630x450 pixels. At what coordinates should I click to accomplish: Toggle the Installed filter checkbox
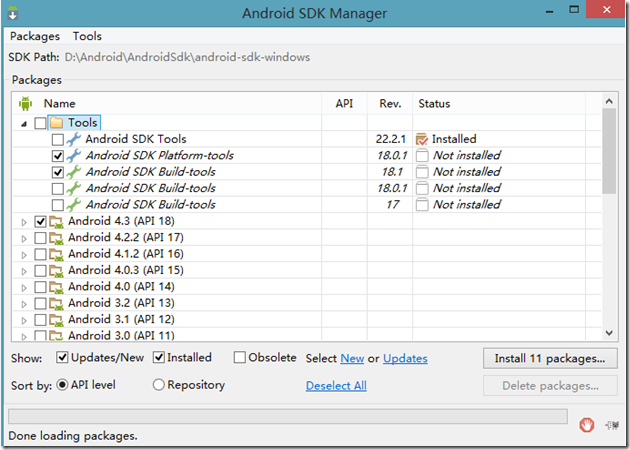tap(159, 357)
